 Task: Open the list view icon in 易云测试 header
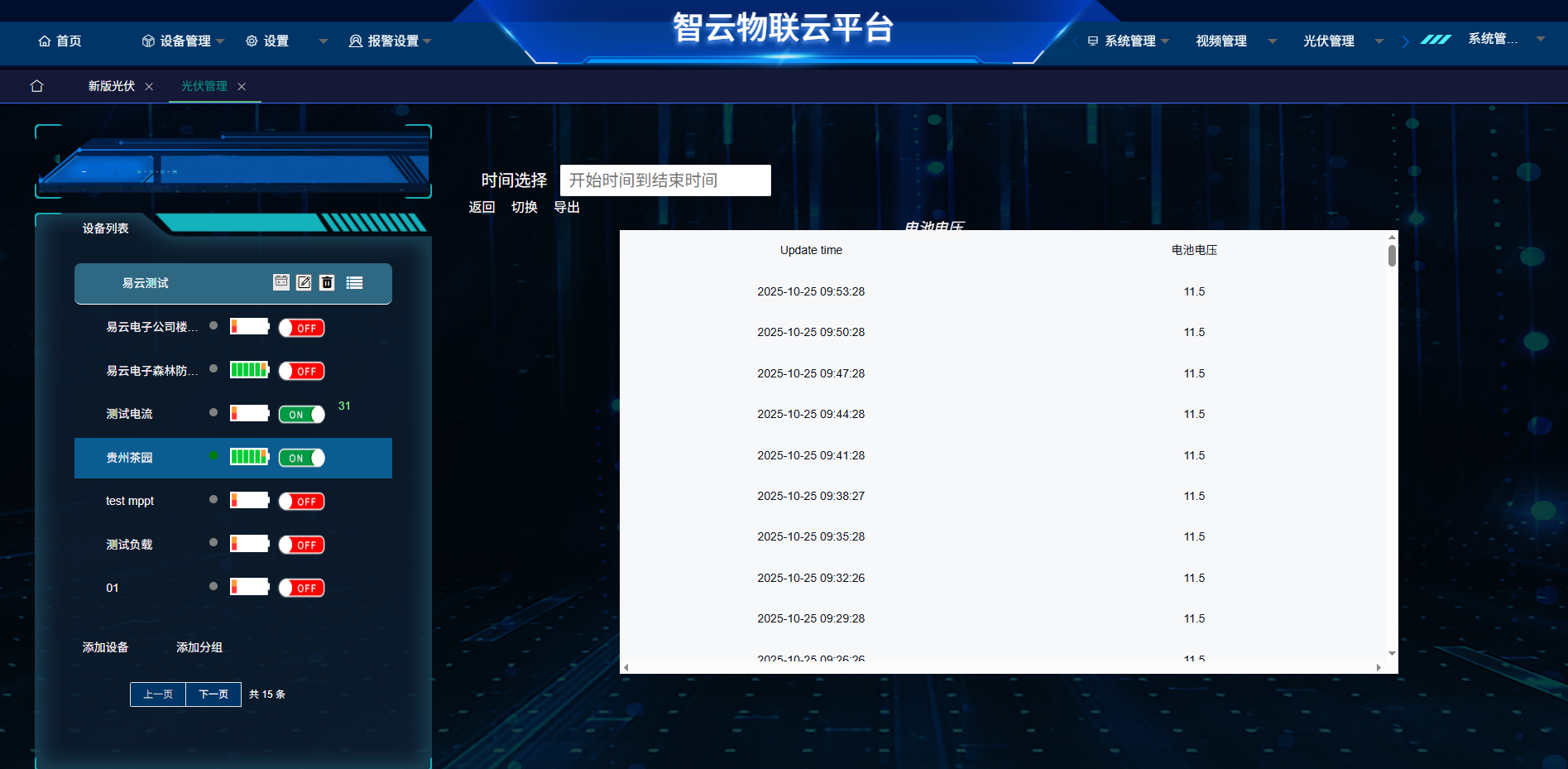pyautogui.click(x=354, y=282)
